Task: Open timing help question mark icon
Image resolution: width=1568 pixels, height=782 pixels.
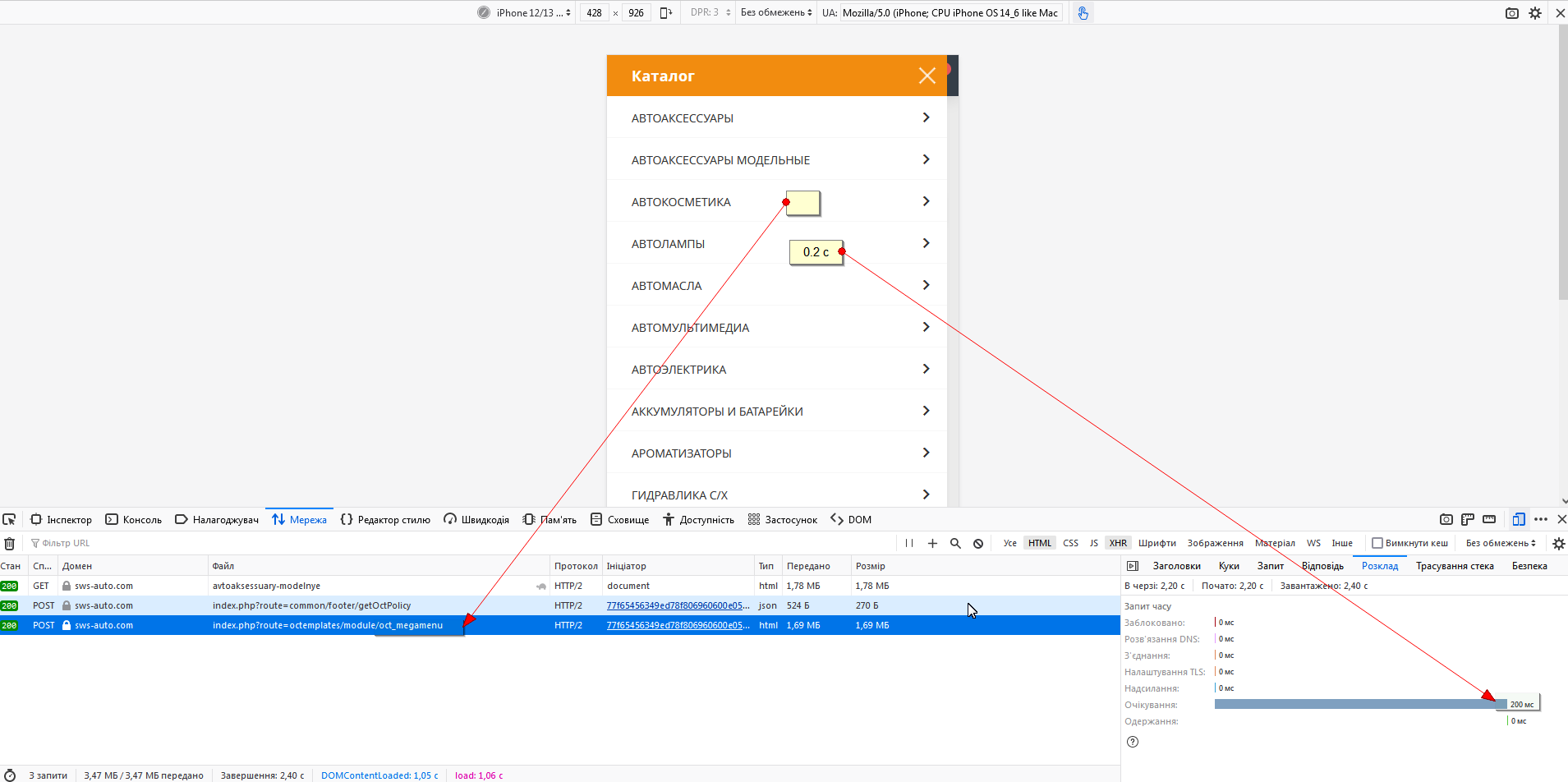Action: [x=1133, y=742]
